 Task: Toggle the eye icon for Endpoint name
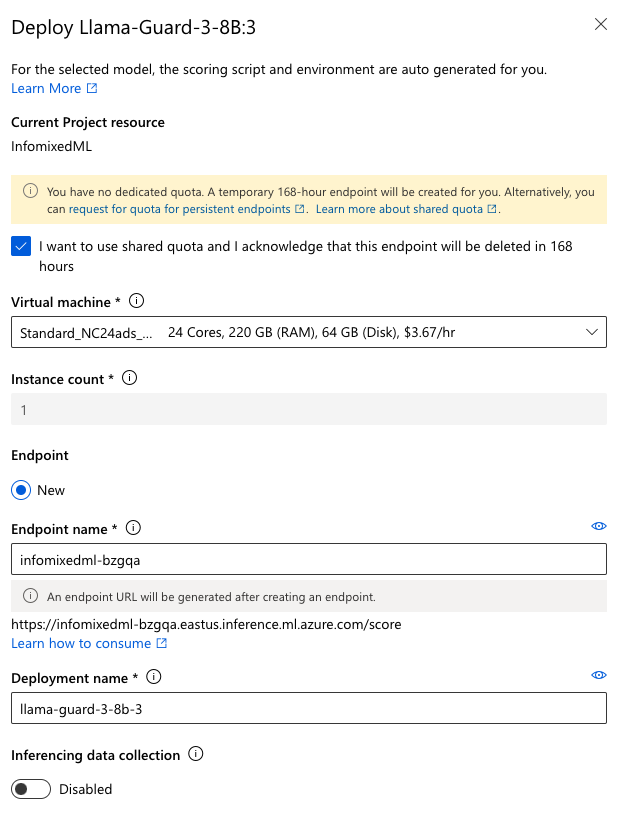(x=599, y=526)
